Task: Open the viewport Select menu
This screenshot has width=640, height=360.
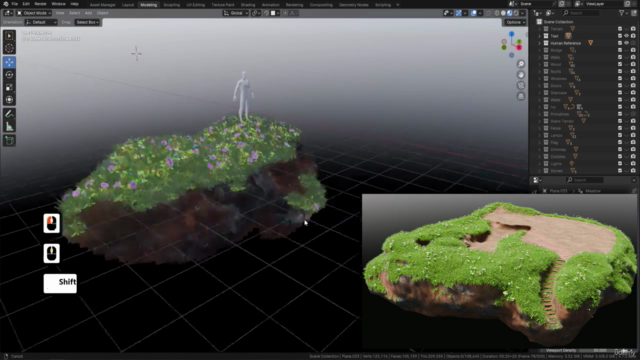Action: point(74,13)
